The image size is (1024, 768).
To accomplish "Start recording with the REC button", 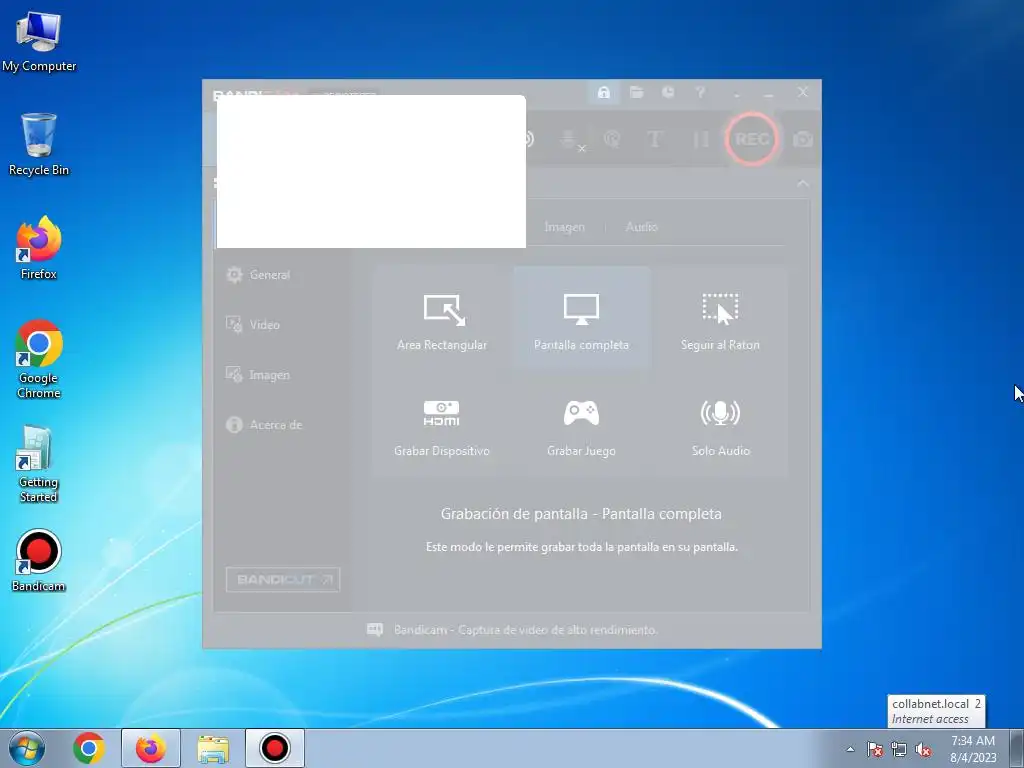I will (x=752, y=139).
